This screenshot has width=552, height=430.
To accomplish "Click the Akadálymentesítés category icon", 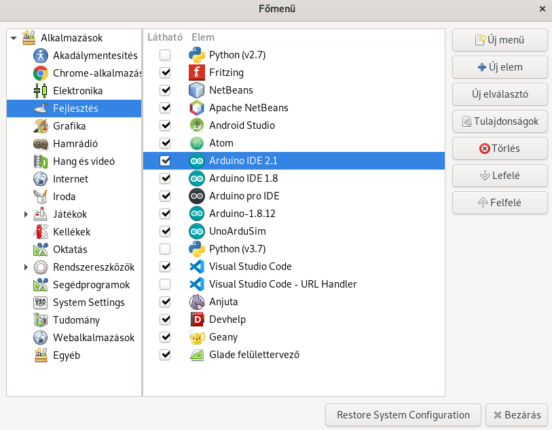I will pos(40,56).
